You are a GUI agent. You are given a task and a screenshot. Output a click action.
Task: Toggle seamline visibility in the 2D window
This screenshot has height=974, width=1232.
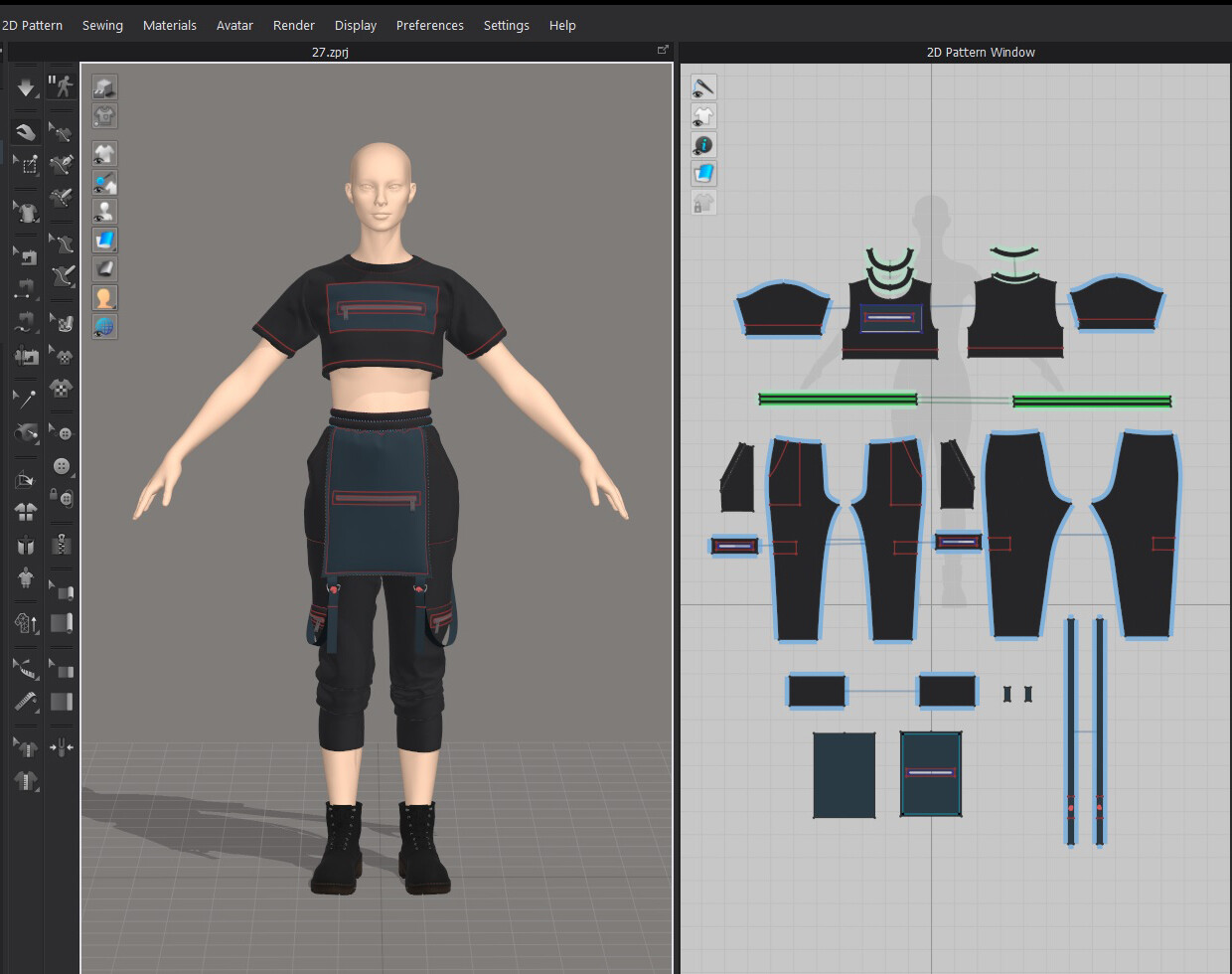pyautogui.click(x=703, y=86)
